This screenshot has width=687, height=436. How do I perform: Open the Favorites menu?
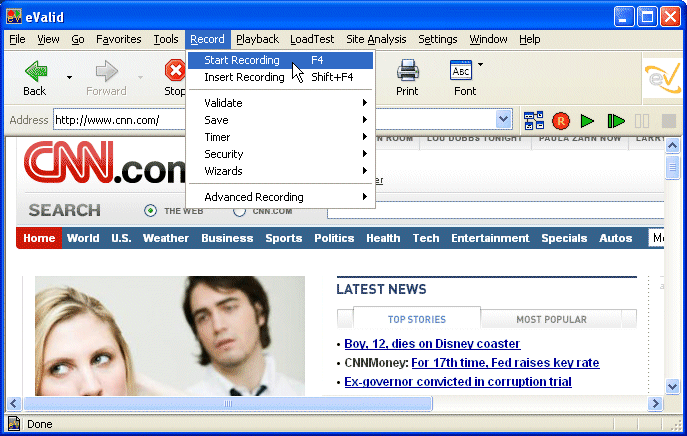119,39
